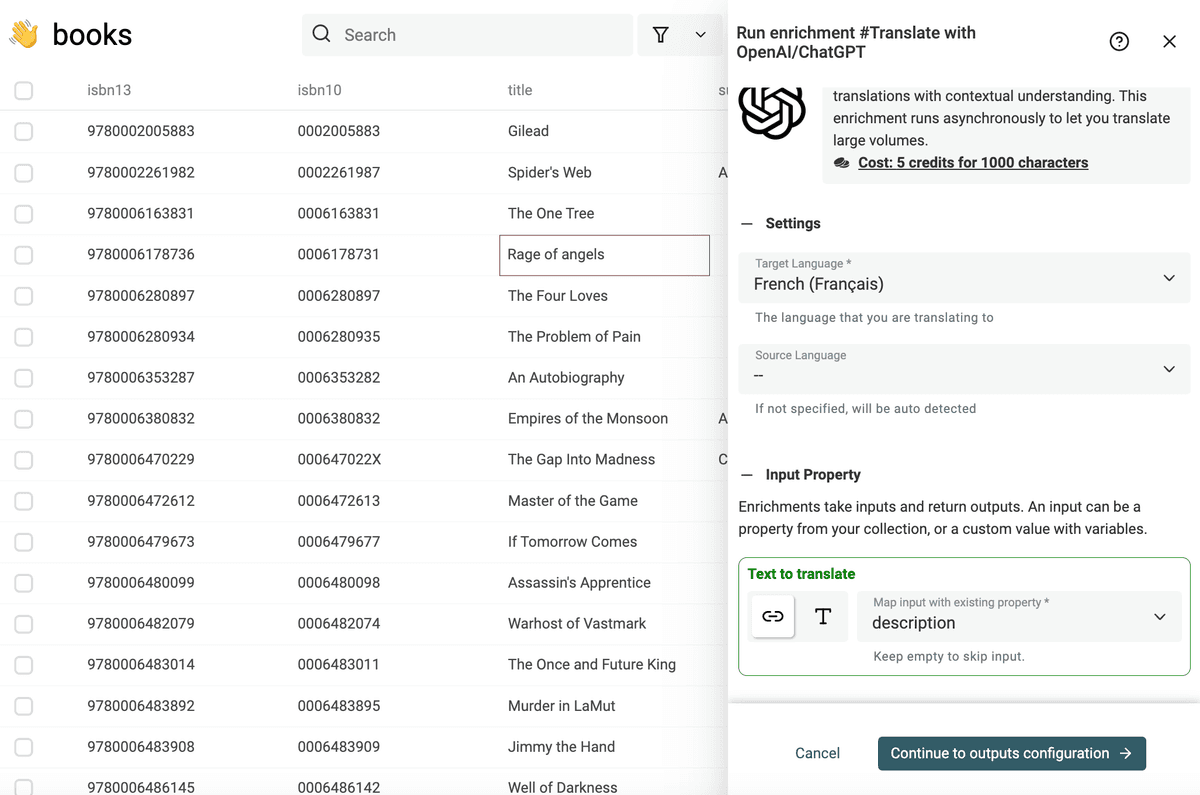Image resolution: width=1200 pixels, height=795 pixels.
Task: Check the row for Rage of angels
Action: point(24,254)
